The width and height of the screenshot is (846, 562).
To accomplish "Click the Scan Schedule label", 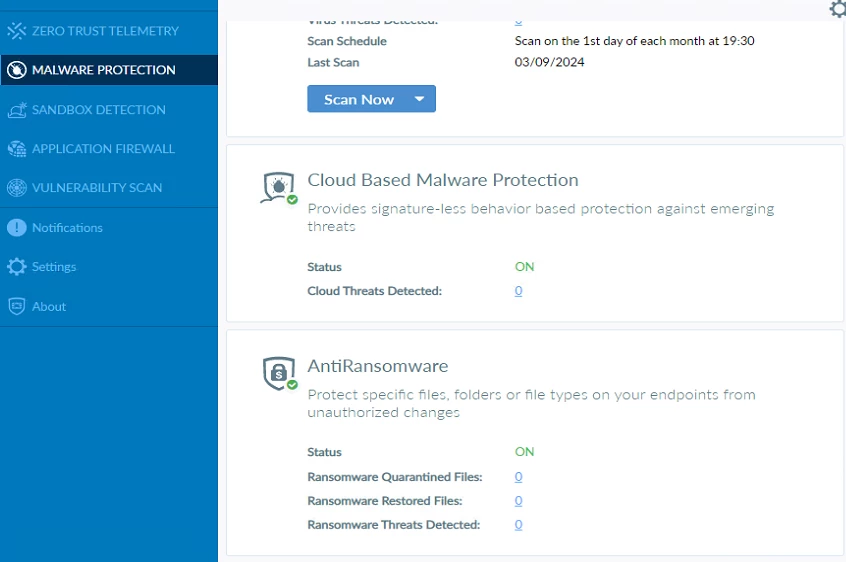I will [347, 41].
